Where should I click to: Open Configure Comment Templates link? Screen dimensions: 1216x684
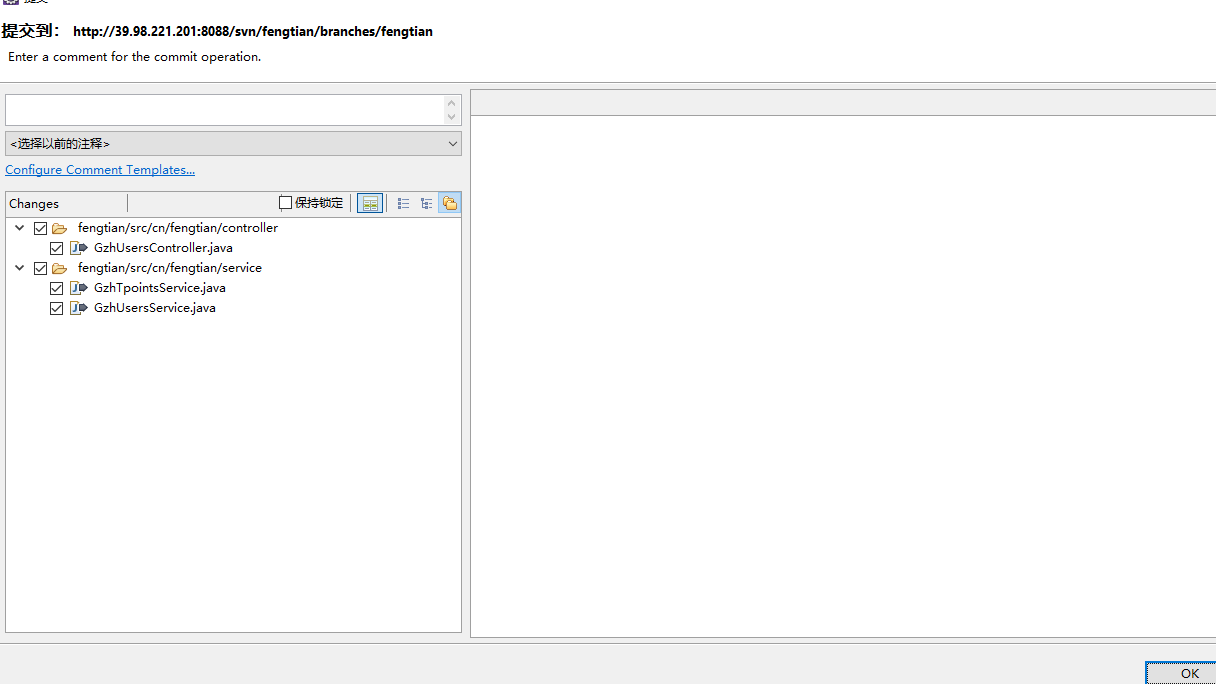click(100, 170)
